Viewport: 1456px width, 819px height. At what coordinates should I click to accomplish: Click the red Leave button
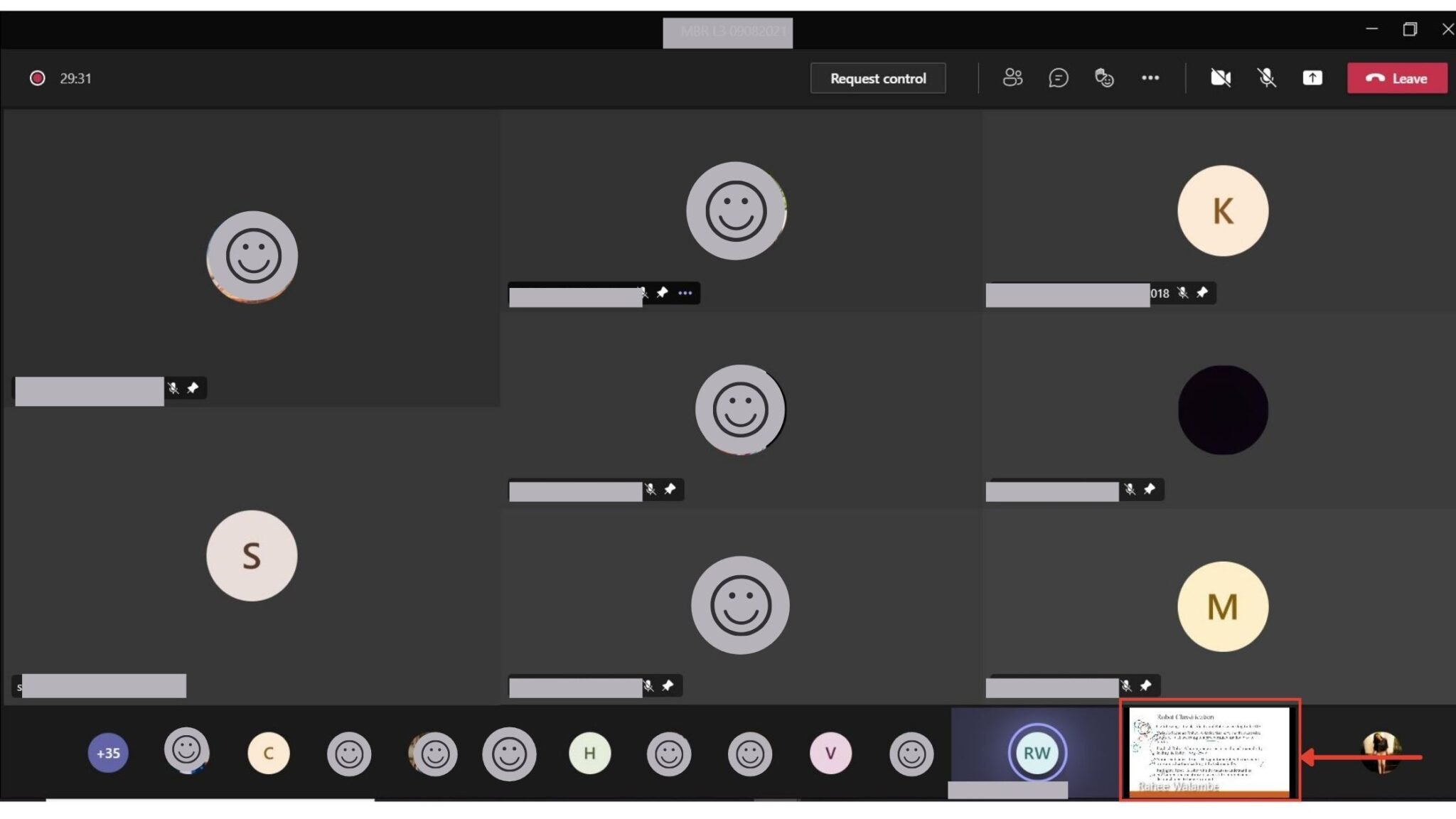click(1396, 78)
